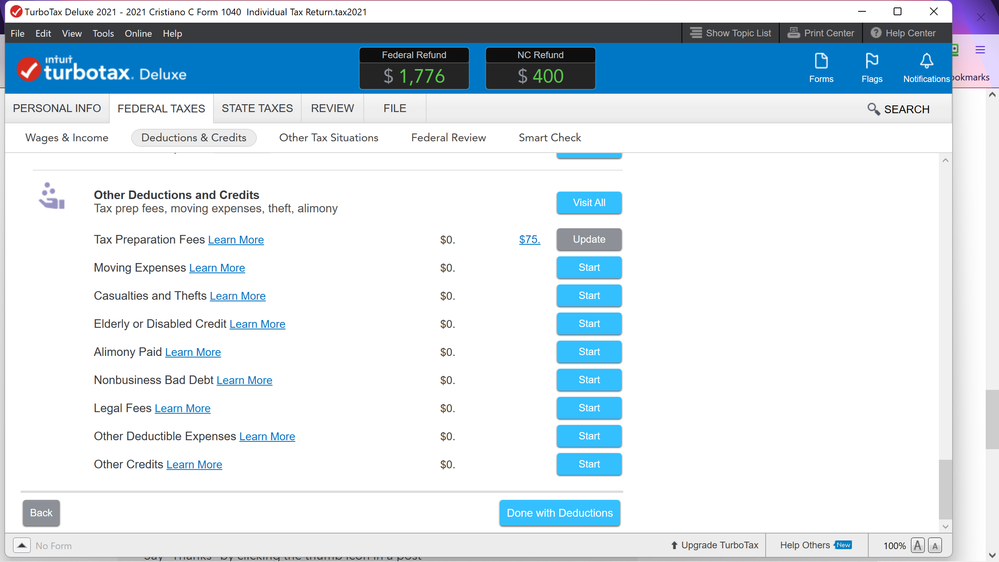Switch to the Review tab

click(x=333, y=108)
